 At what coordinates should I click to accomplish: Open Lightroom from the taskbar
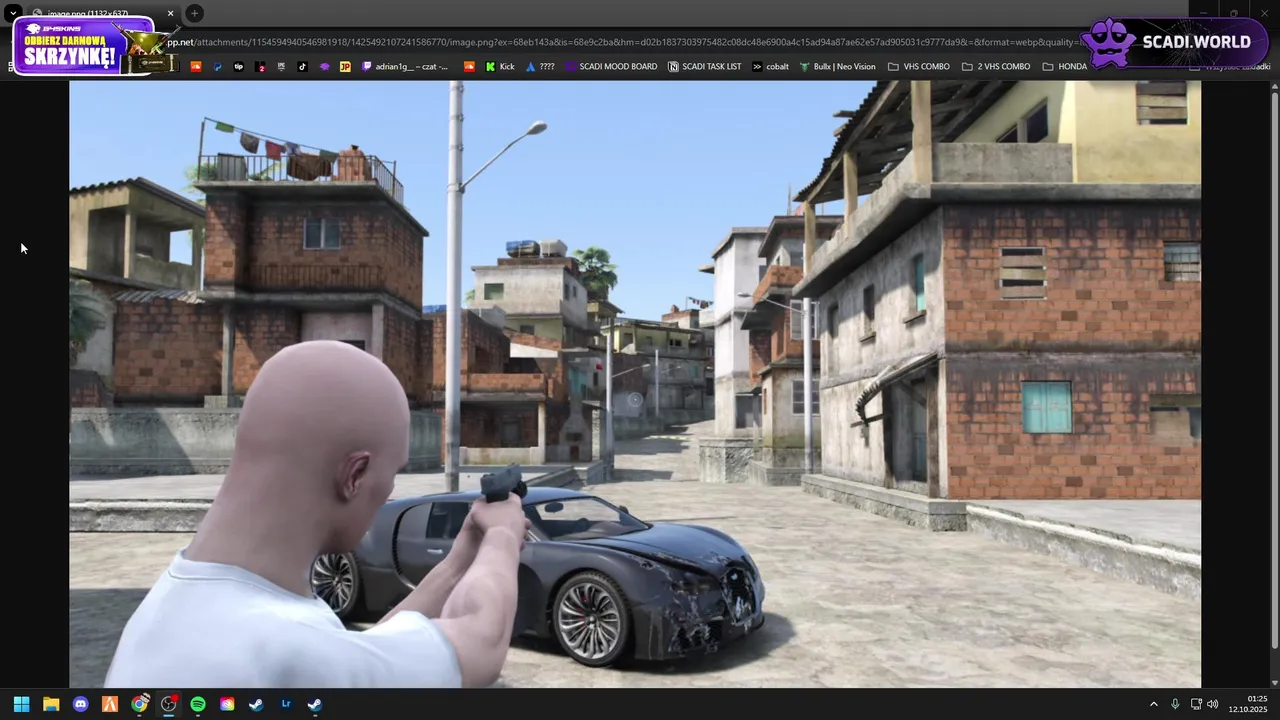(x=286, y=704)
